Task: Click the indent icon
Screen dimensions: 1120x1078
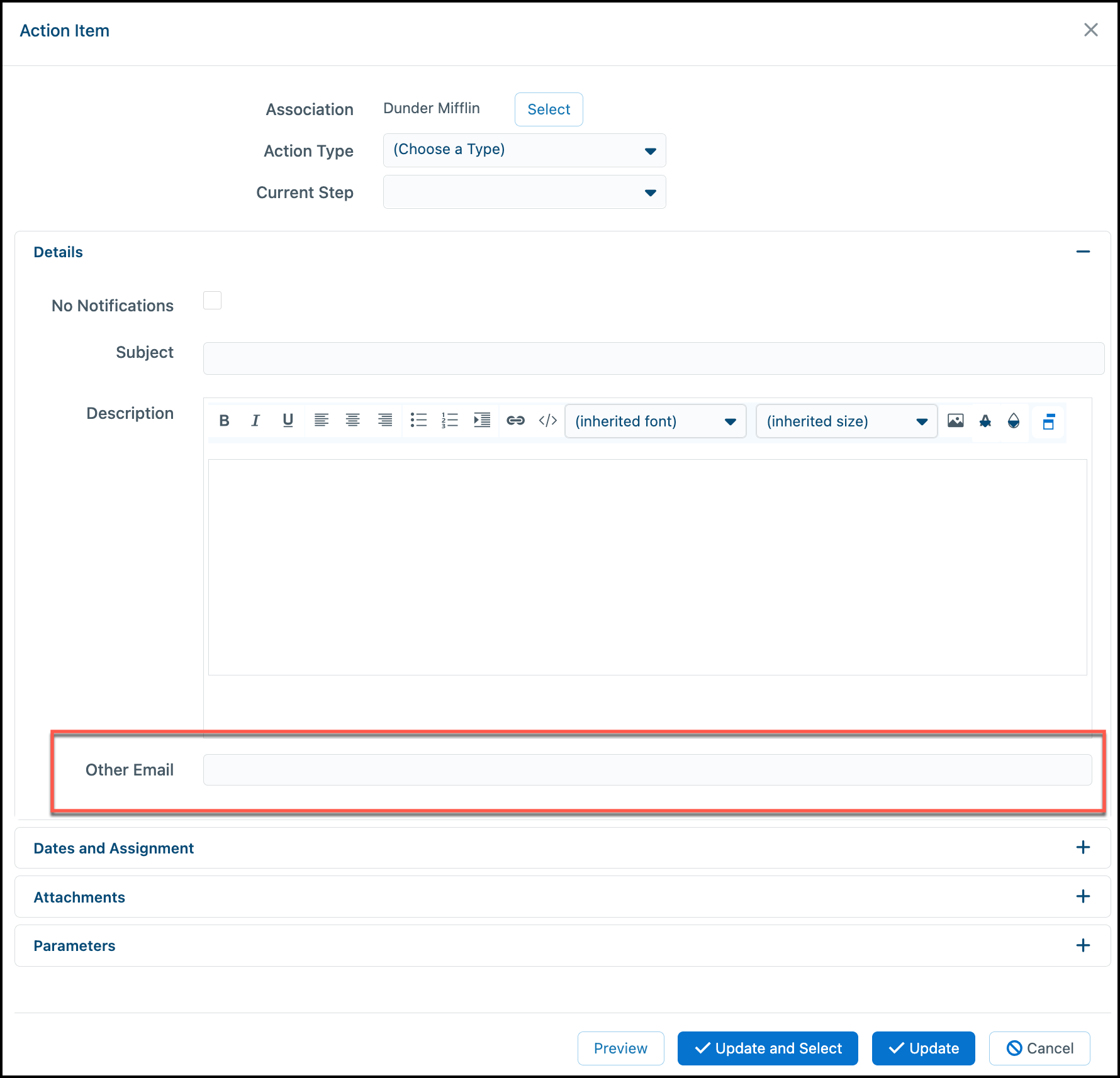Action: pos(482,421)
